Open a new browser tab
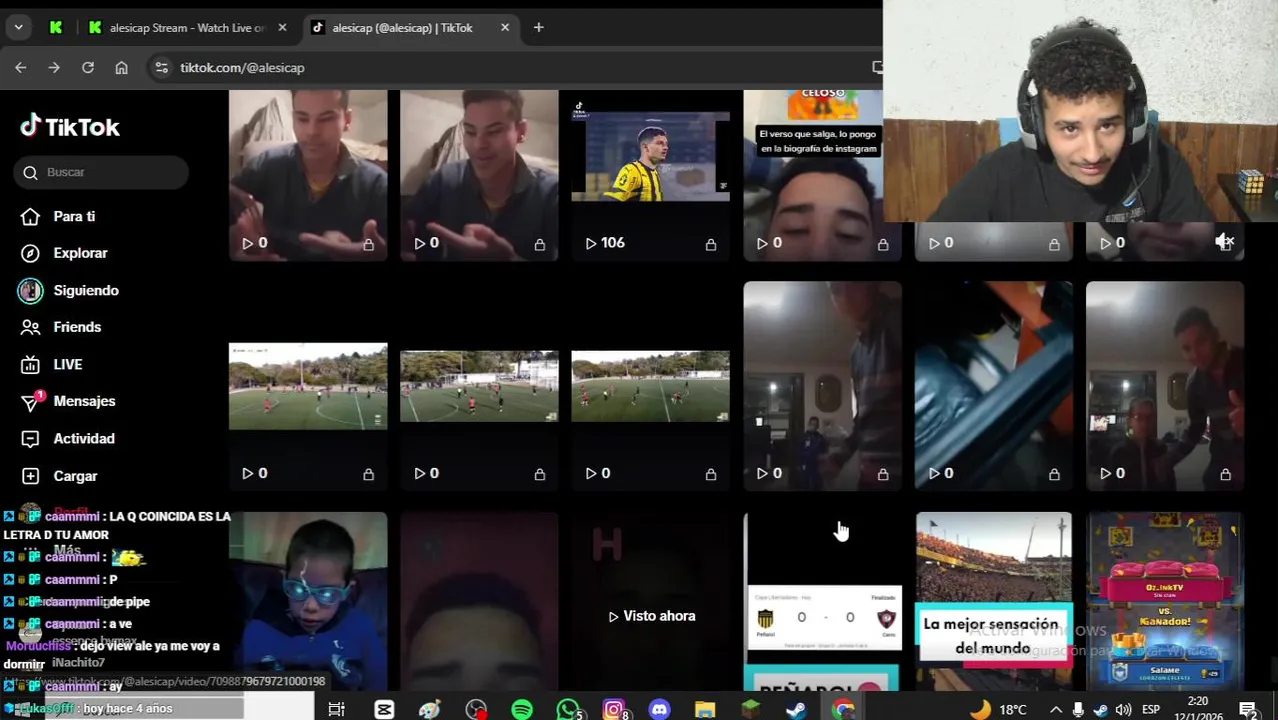The height and width of the screenshot is (720, 1278). 538,28
